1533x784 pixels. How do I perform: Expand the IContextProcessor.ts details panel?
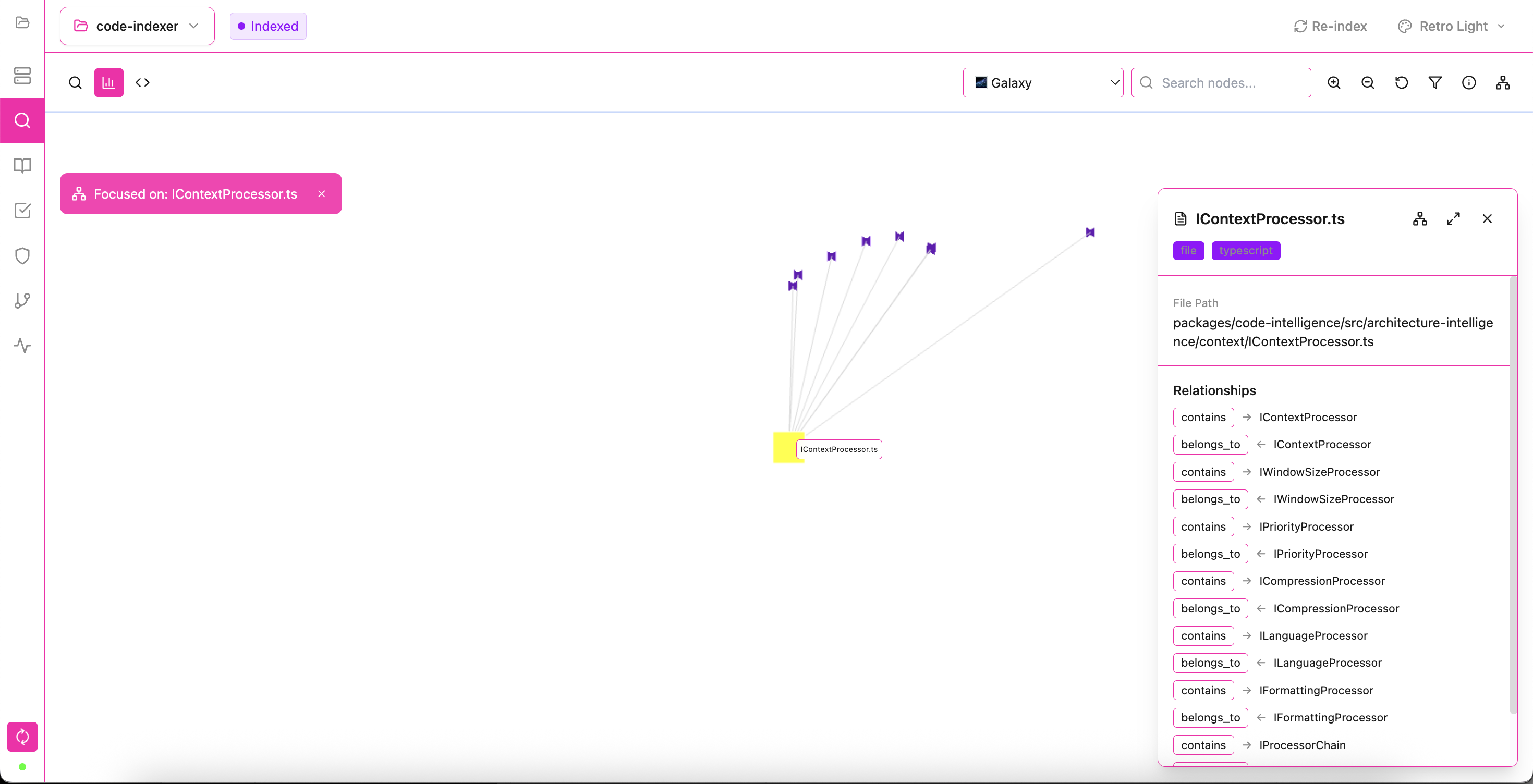(x=1453, y=219)
